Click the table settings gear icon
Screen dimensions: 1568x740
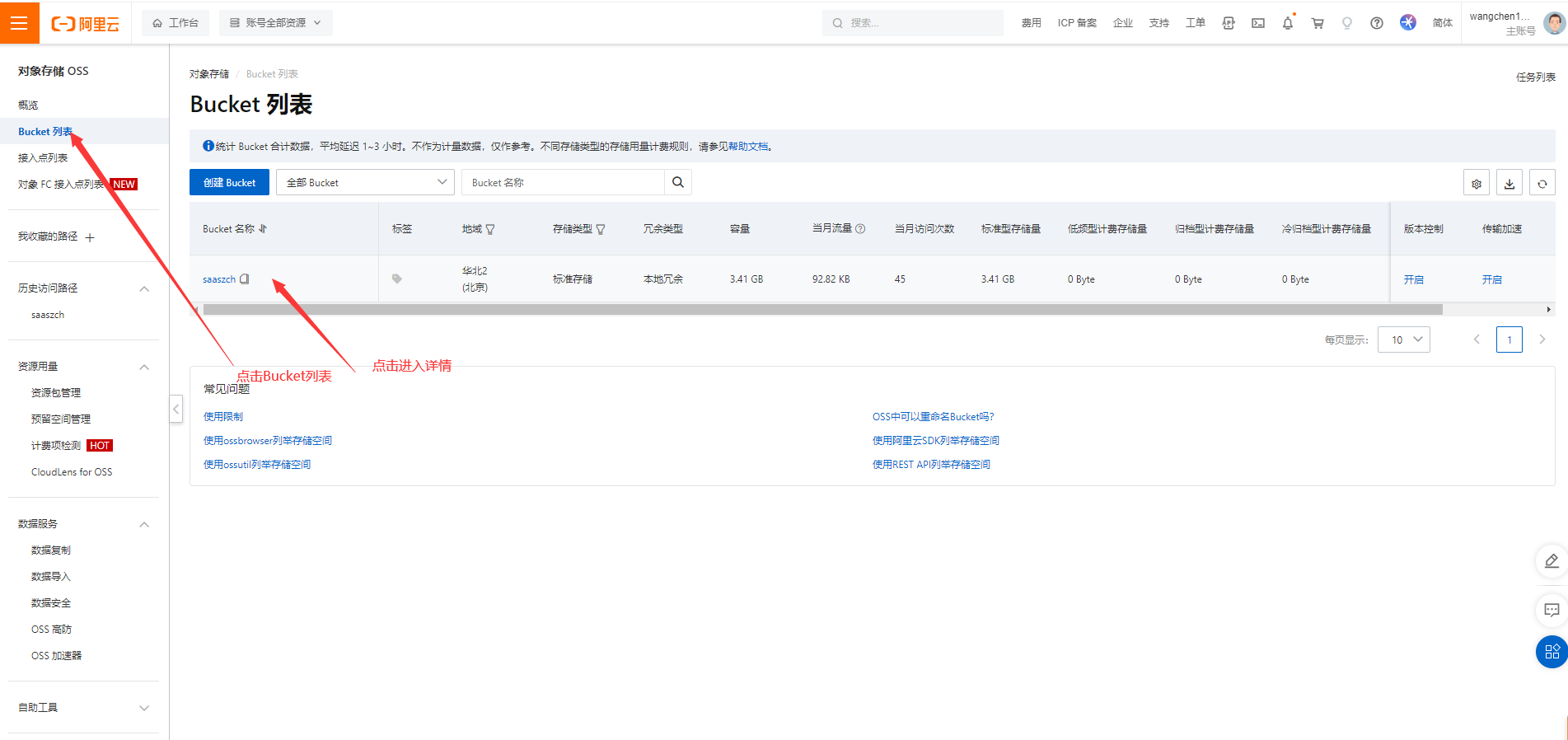[1476, 184]
